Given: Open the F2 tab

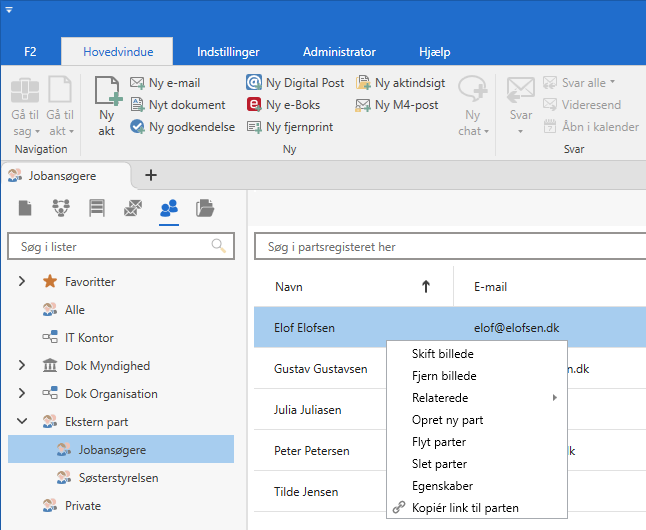Looking at the screenshot, I should click(30, 52).
